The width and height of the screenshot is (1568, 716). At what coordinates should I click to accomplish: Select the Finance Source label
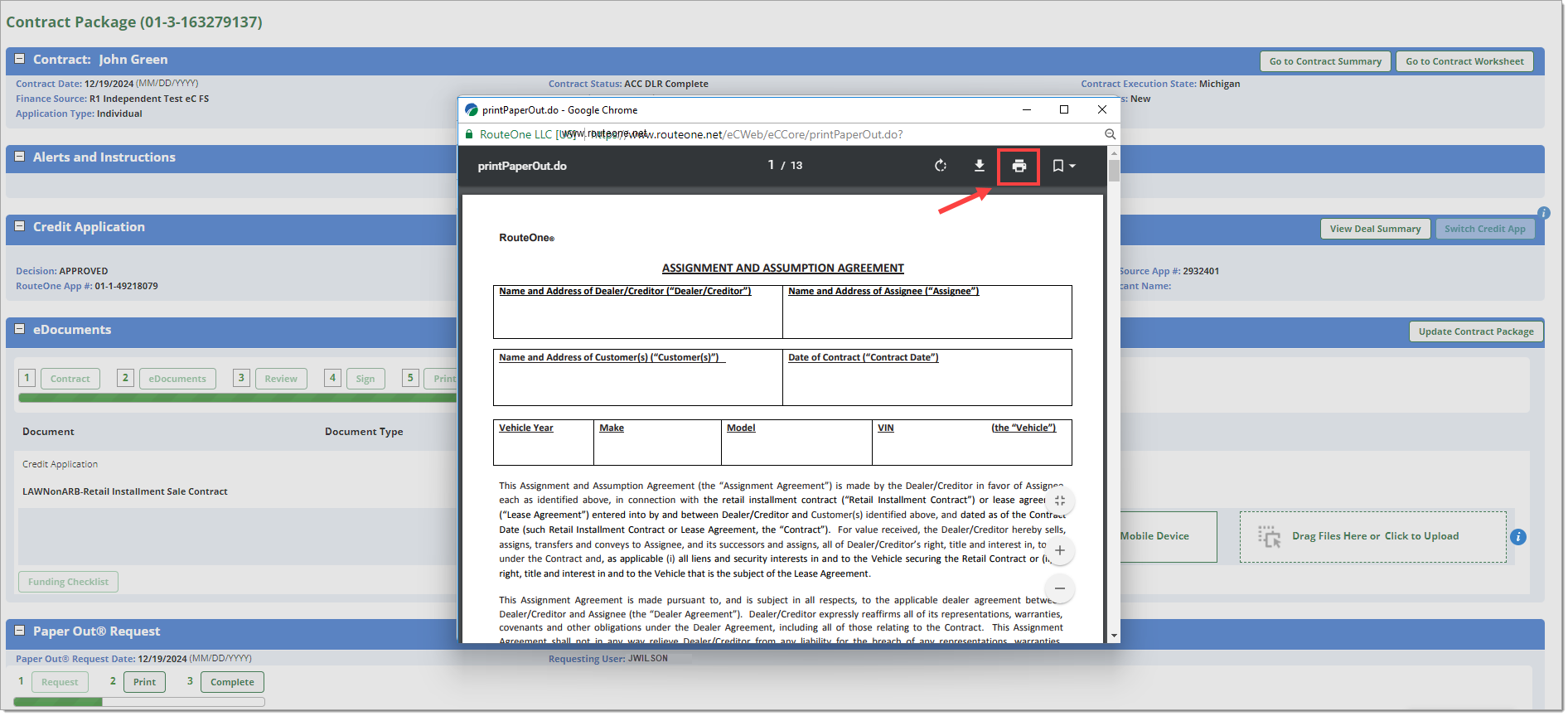(x=51, y=99)
